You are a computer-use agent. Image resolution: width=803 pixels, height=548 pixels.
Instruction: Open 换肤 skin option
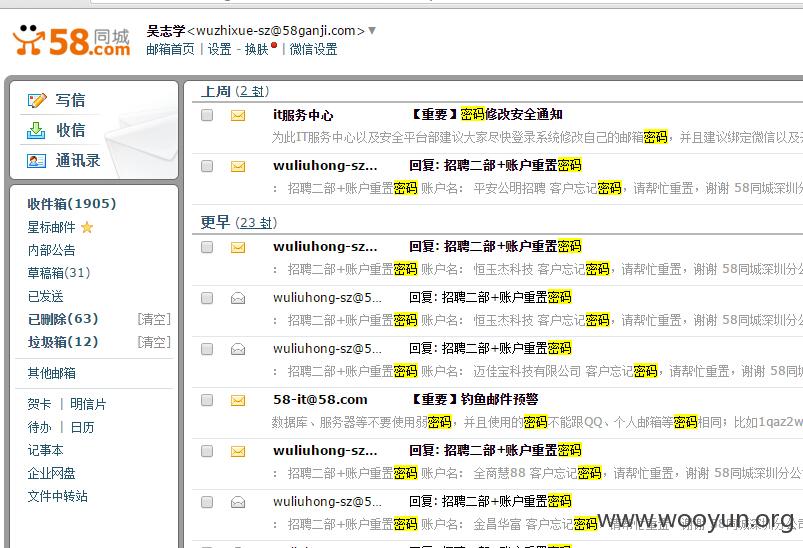[256, 49]
